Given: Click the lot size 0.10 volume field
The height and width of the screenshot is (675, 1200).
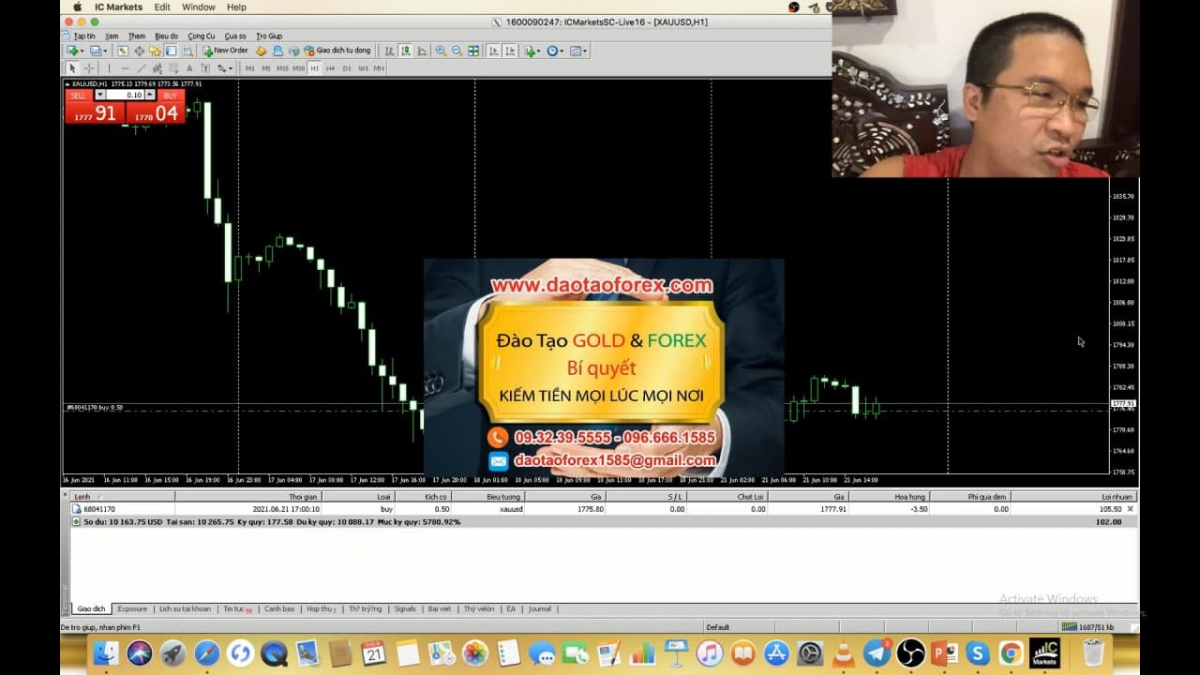Looking at the screenshot, I should tap(125, 95).
